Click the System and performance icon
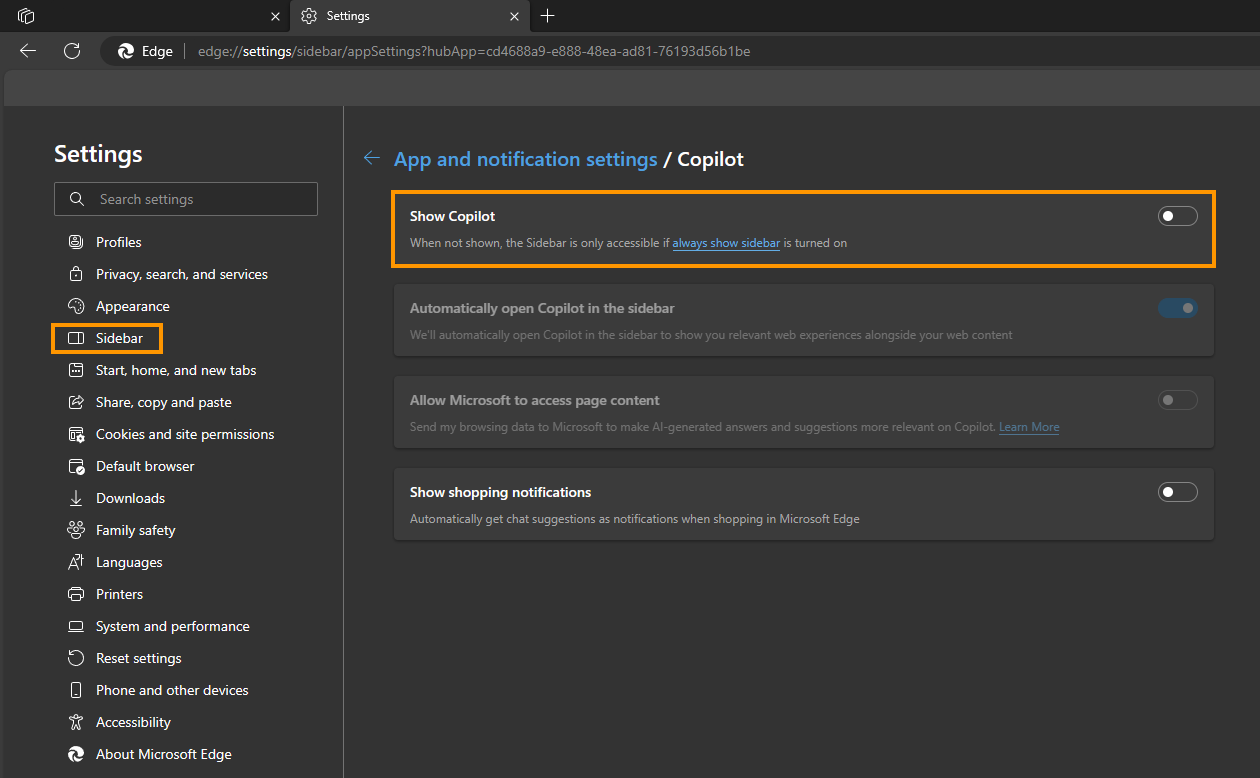 76,626
